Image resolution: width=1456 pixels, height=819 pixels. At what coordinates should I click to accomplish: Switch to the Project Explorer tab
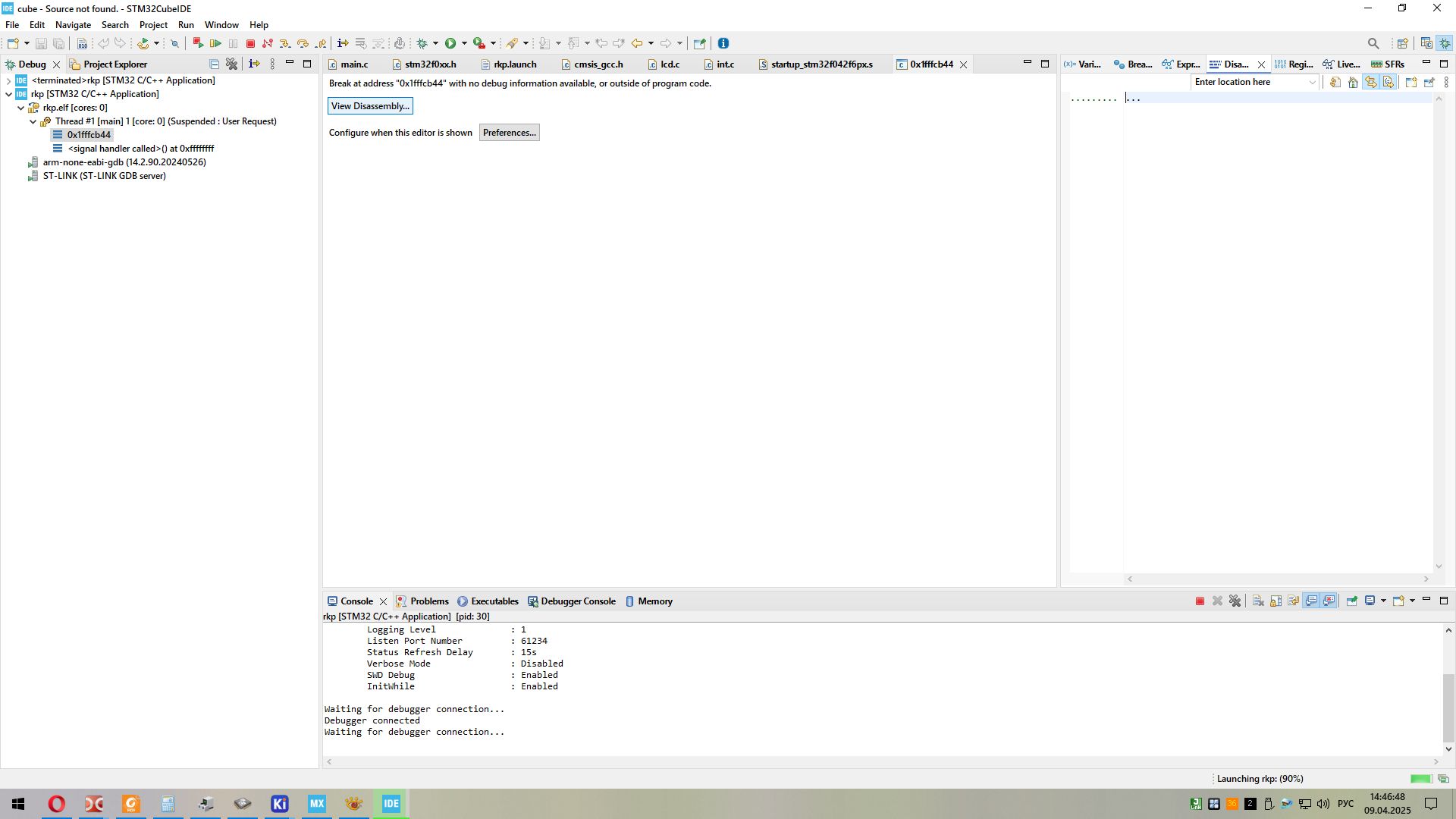pos(108,64)
